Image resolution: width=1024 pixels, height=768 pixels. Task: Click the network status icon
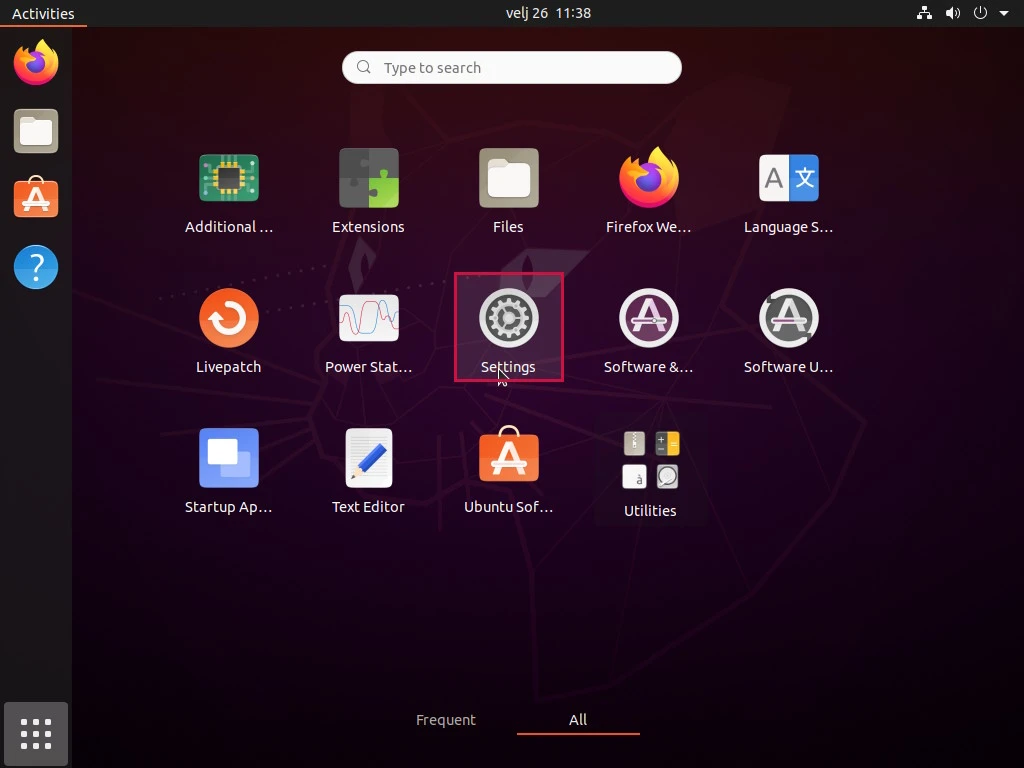(x=924, y=13)
